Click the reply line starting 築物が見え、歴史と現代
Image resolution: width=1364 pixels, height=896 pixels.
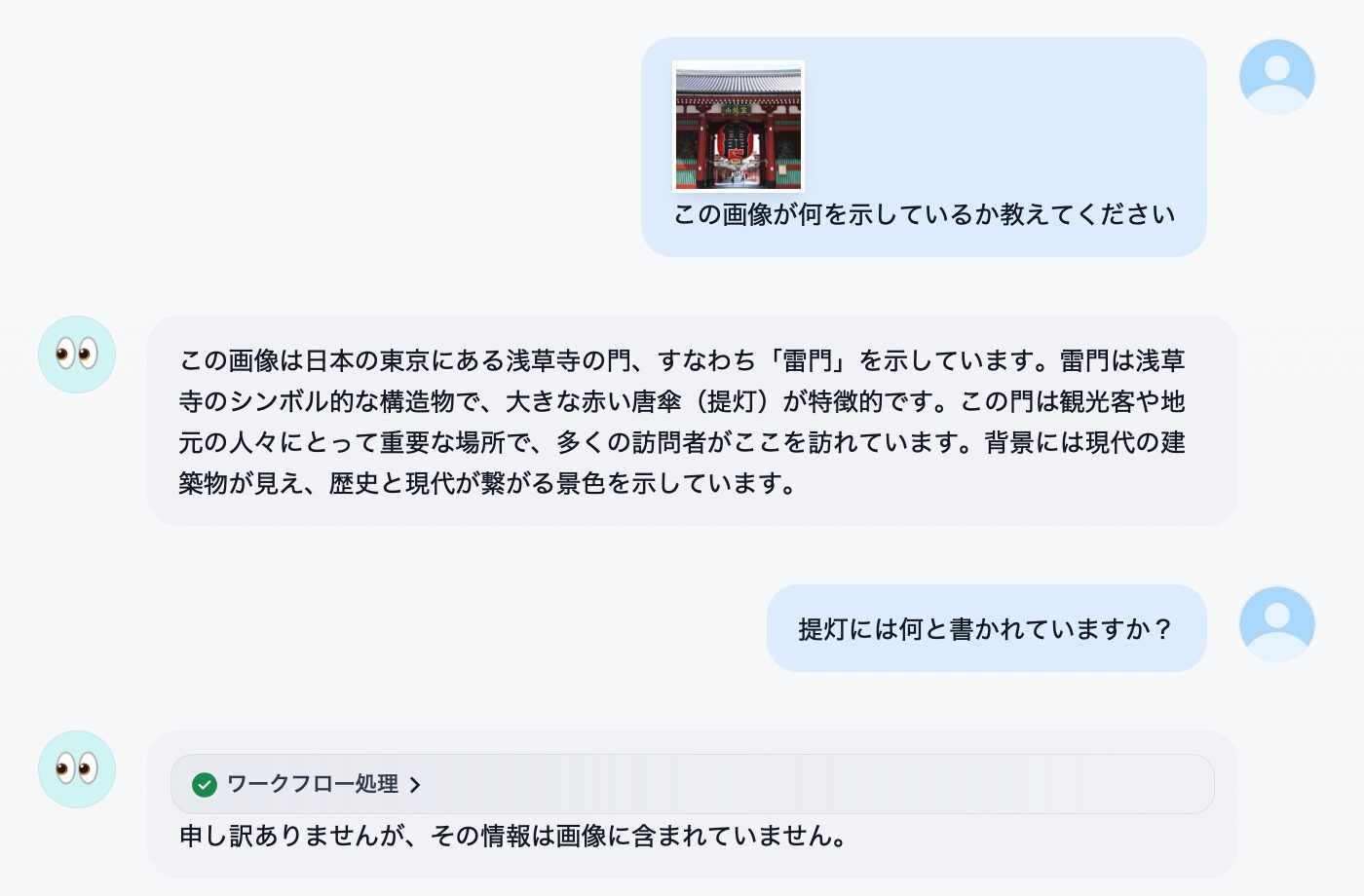pos(488,483)
